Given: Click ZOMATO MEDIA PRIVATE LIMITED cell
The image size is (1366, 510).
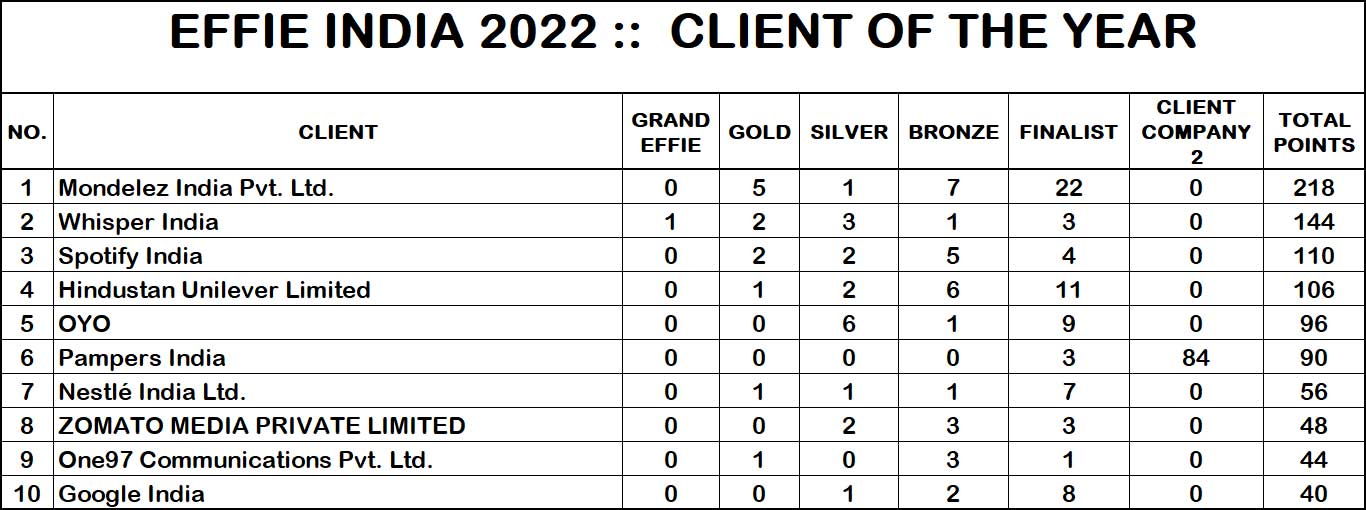Looking at the screenshot, I should tap(262, 426).
